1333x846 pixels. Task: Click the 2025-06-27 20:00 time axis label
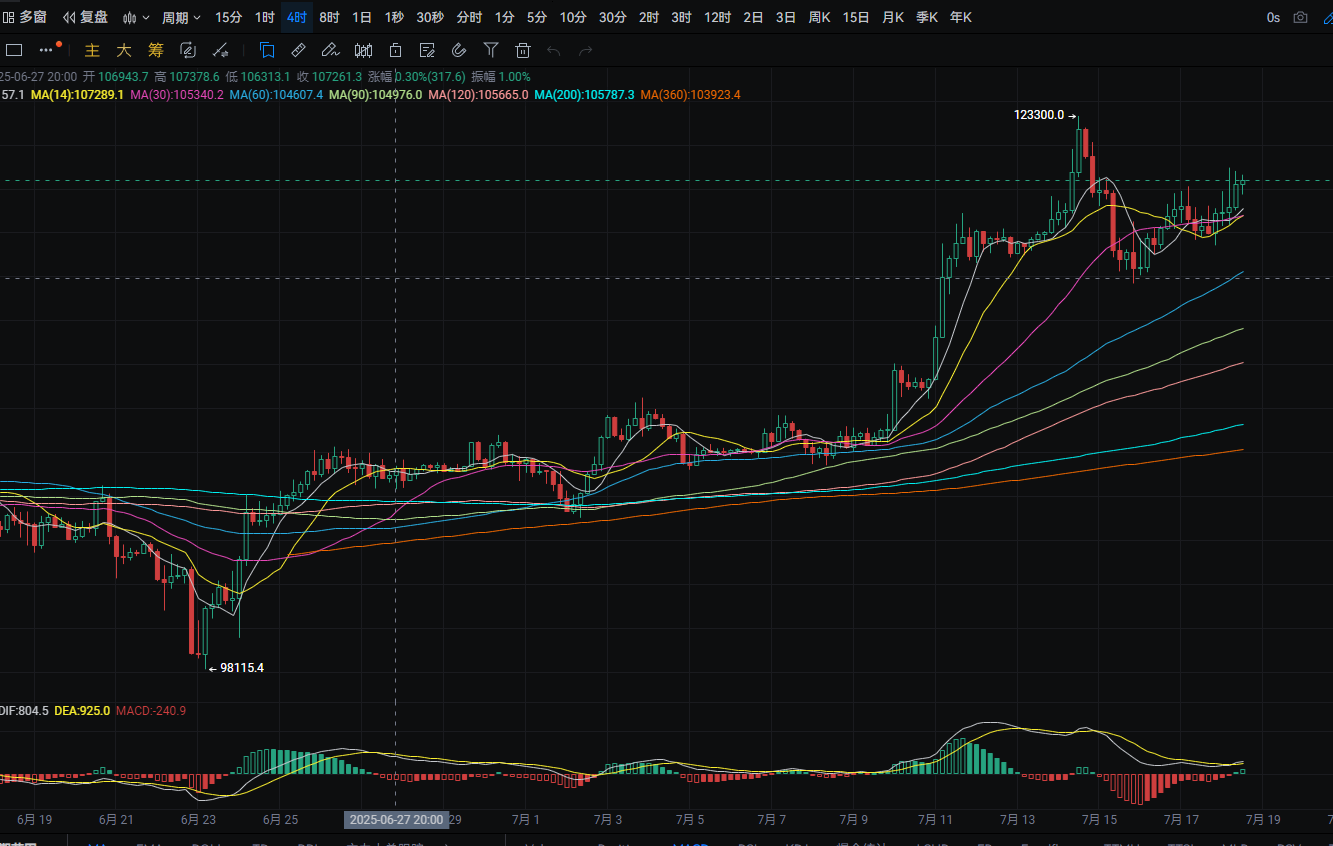click(x=397, y=819)
